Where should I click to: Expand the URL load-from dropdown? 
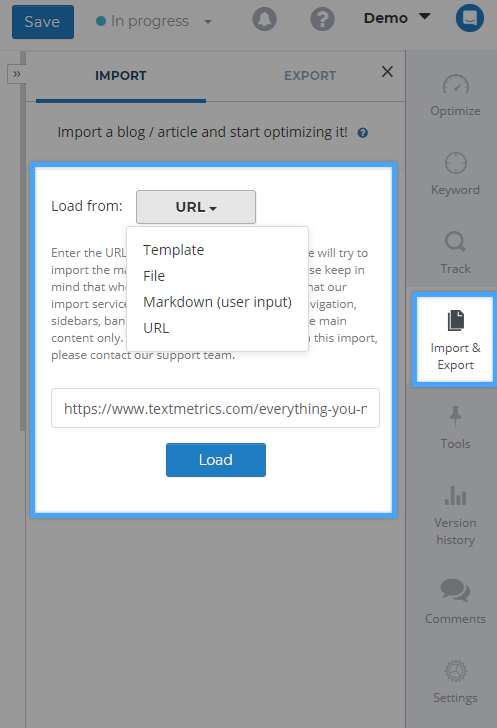point(196,207)
